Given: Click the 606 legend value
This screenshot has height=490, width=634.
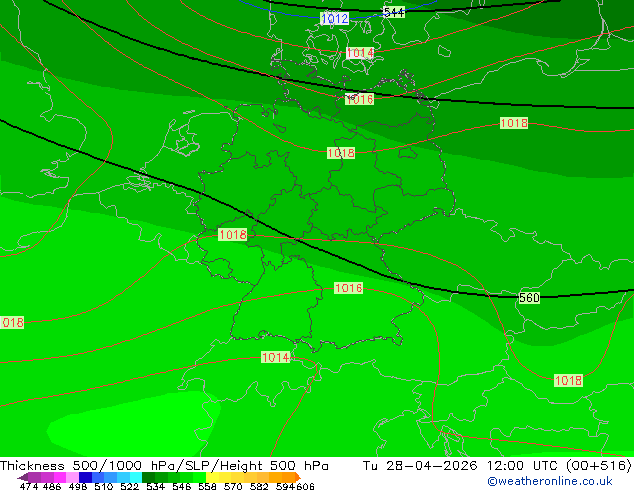Looking at the screenshot, I should tap(305, 486).
